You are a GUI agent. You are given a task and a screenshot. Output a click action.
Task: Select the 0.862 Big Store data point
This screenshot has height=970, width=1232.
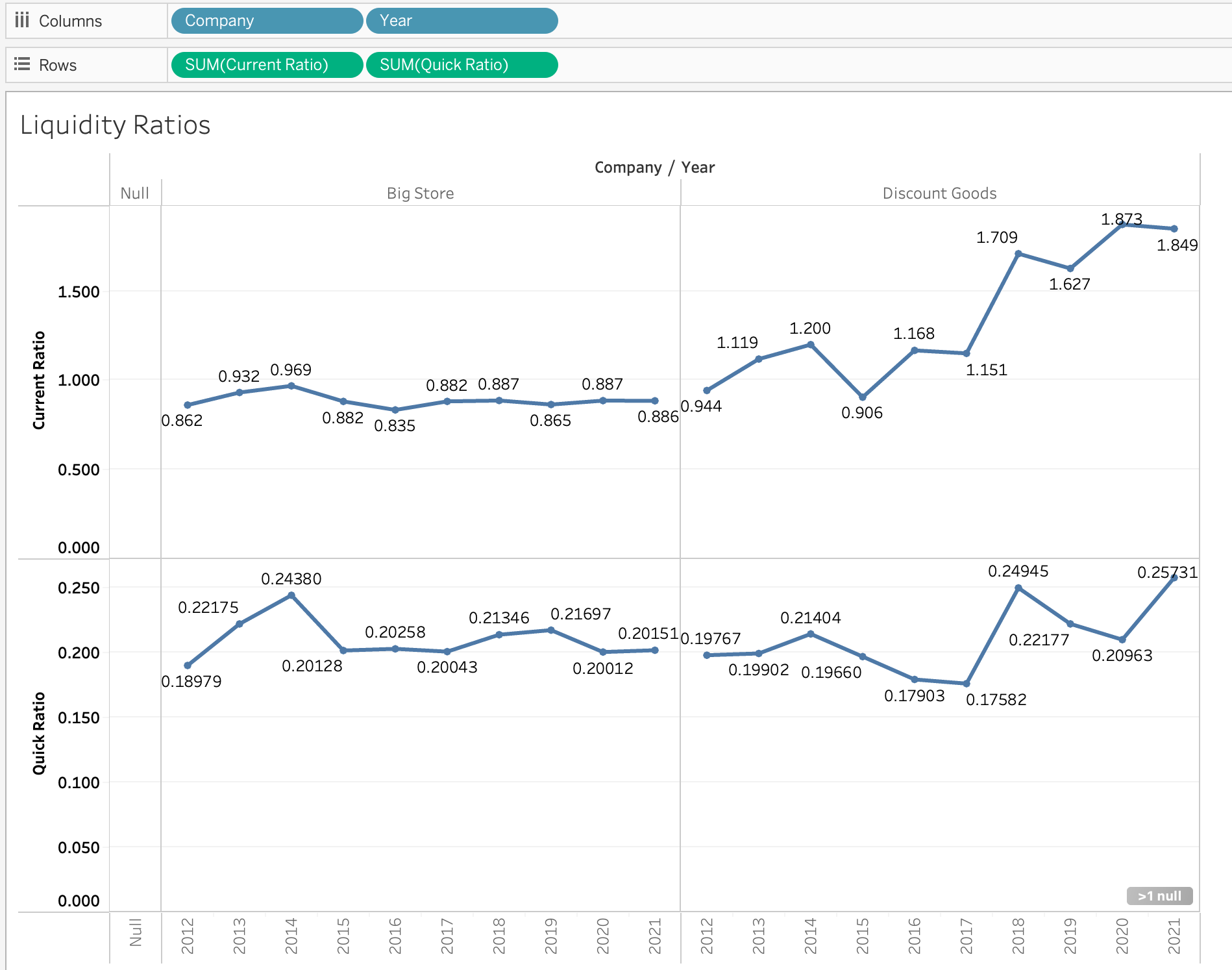pyautogui.click(x=188, y=404)
